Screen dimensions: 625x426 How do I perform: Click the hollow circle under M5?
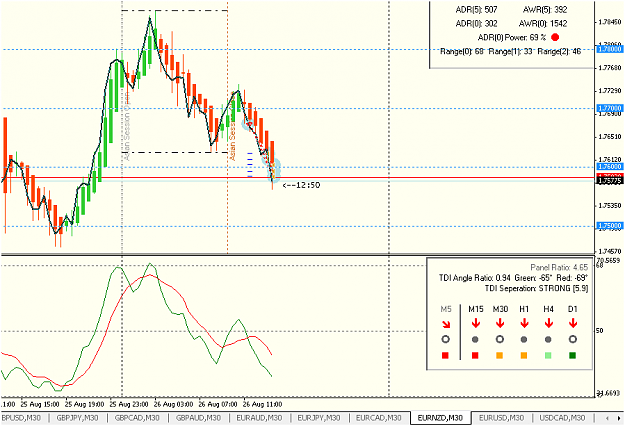point(446,340)
